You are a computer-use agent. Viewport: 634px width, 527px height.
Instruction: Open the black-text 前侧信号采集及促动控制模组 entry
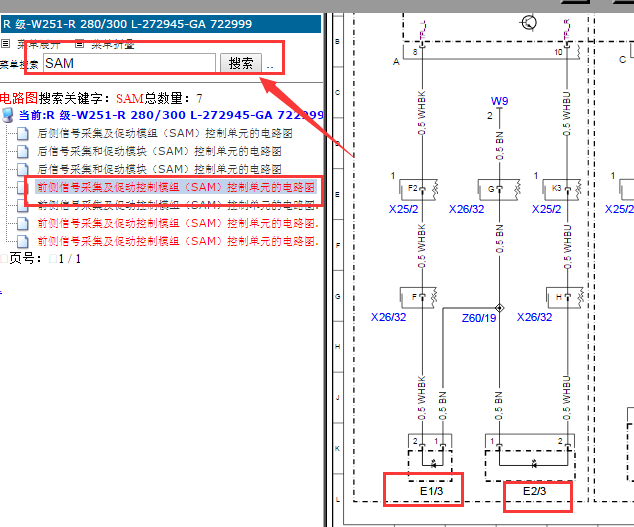tap(178, 205)
